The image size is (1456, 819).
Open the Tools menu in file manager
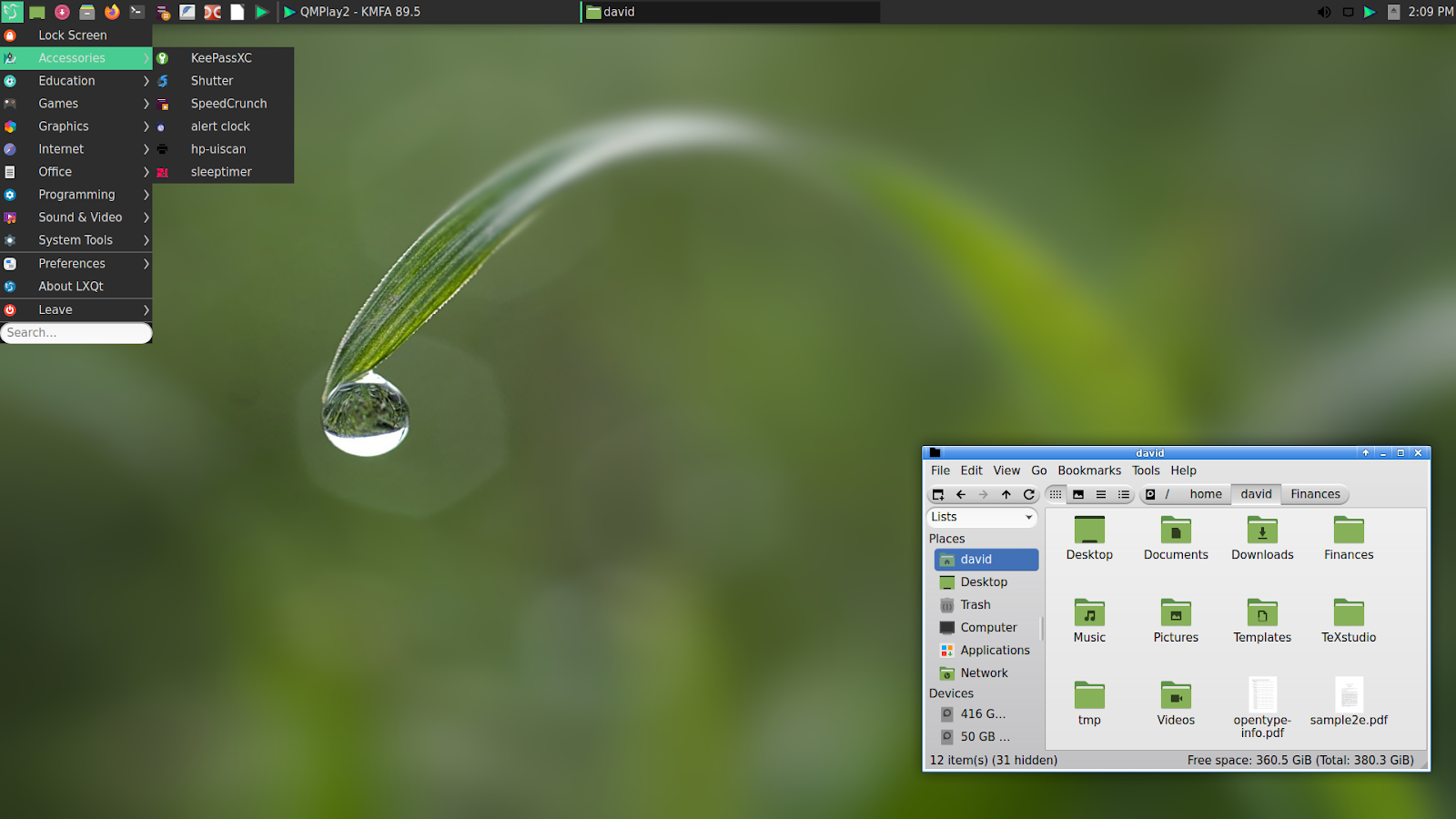tap(1146, 470)
